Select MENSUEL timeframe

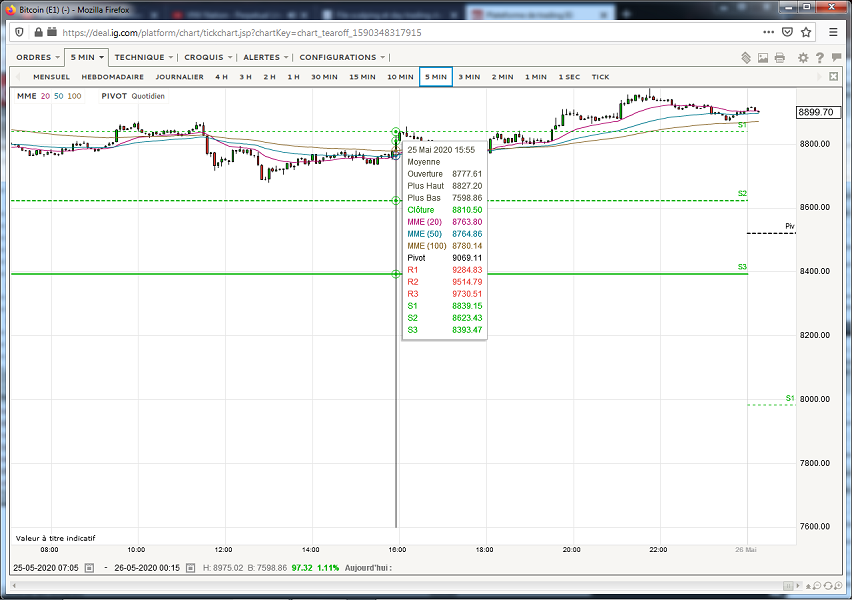[52, 77]
